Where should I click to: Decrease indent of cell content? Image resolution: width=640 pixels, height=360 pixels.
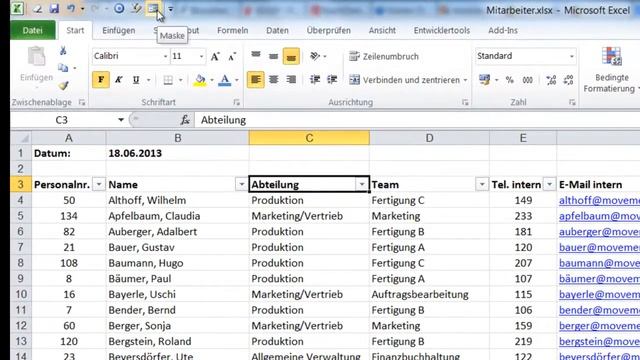pyautogui.click(x=315, y=80)
